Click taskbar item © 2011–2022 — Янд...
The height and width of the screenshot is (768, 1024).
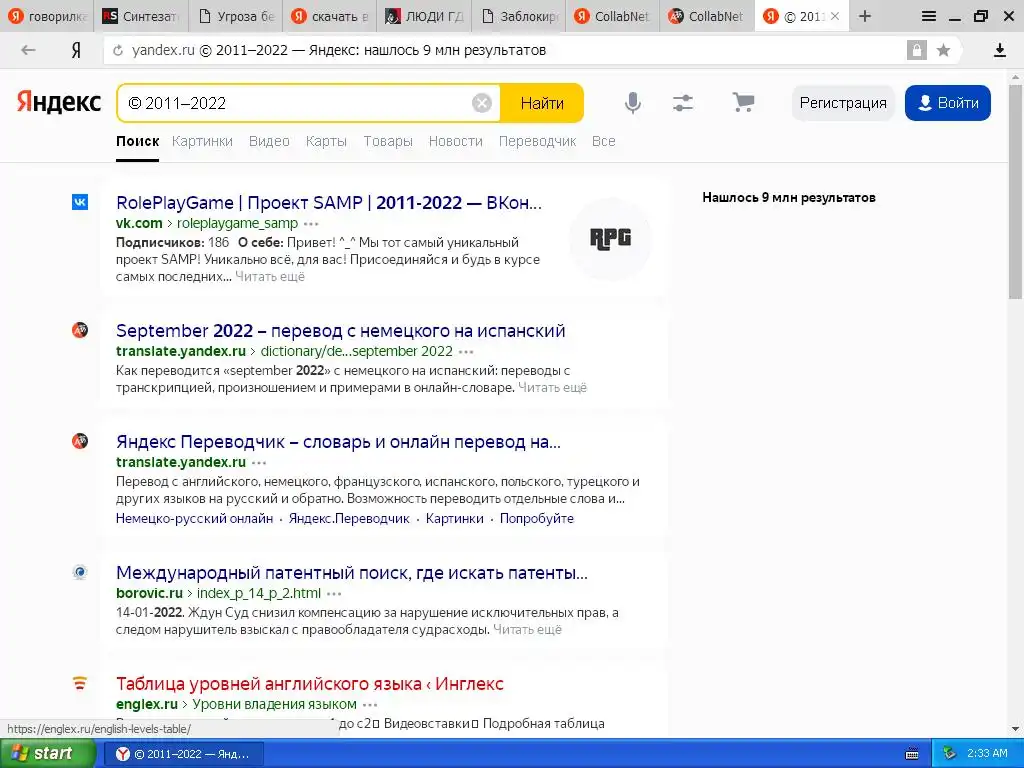pos(185,754)
